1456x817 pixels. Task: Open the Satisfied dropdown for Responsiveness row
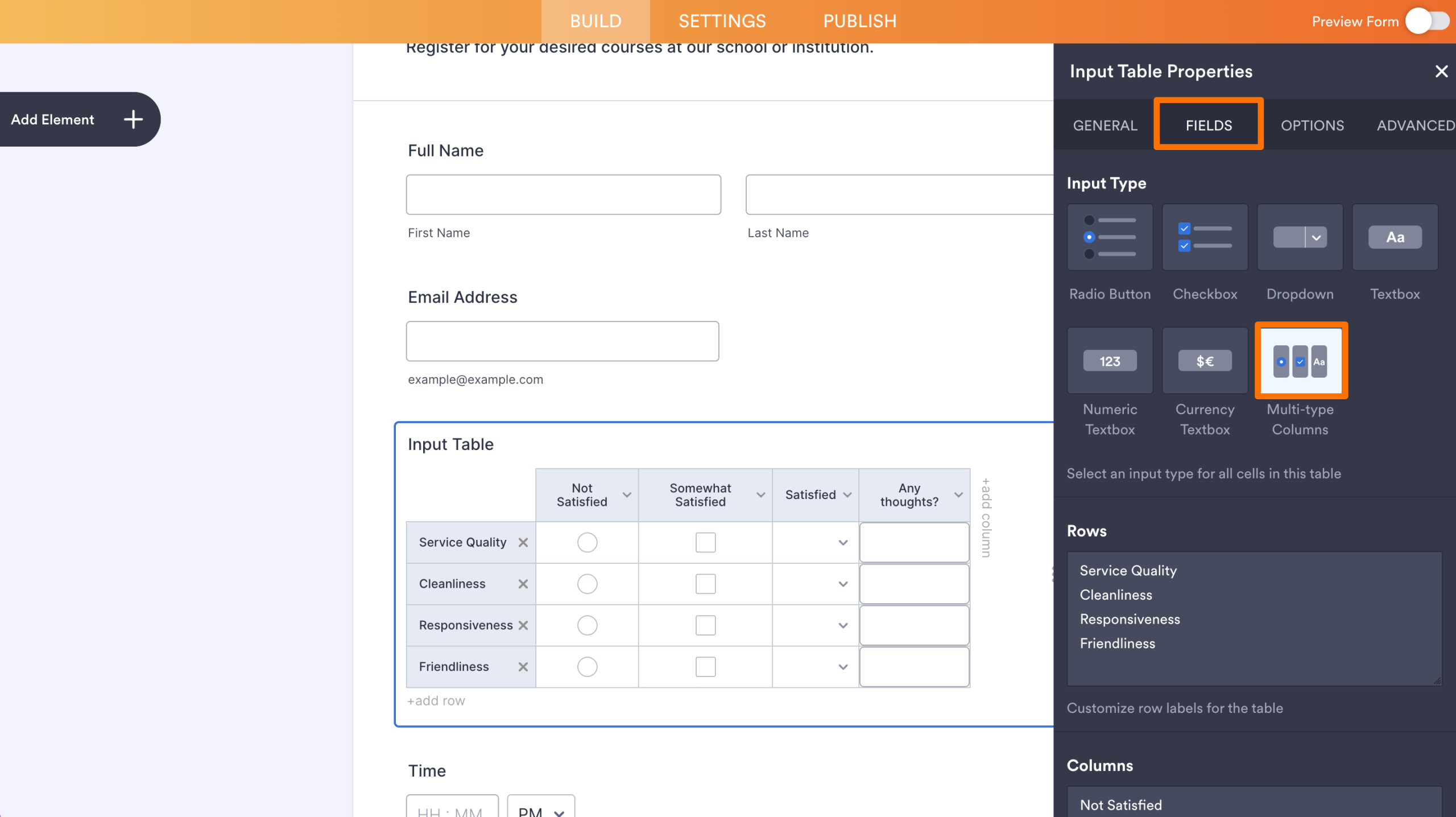click(x=843, y=625)
